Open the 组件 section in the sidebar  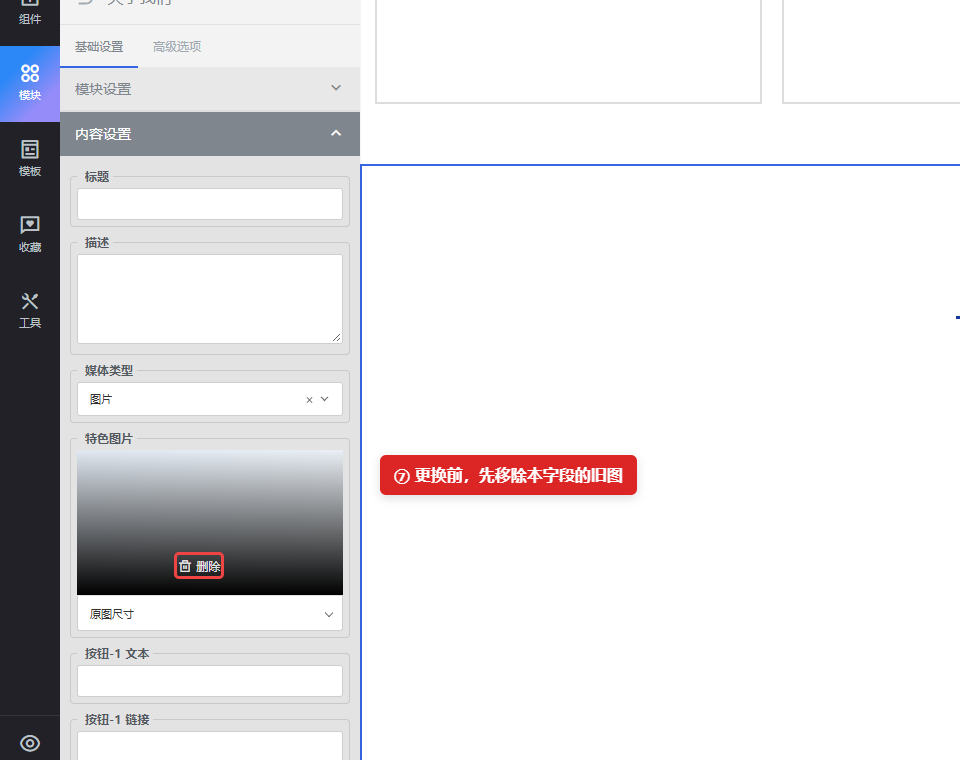[29, 12]
